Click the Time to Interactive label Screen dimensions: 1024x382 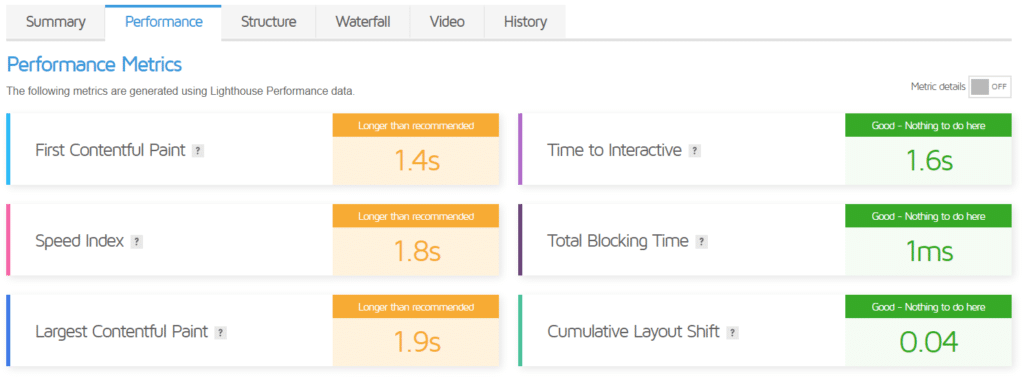coord(615,150)
